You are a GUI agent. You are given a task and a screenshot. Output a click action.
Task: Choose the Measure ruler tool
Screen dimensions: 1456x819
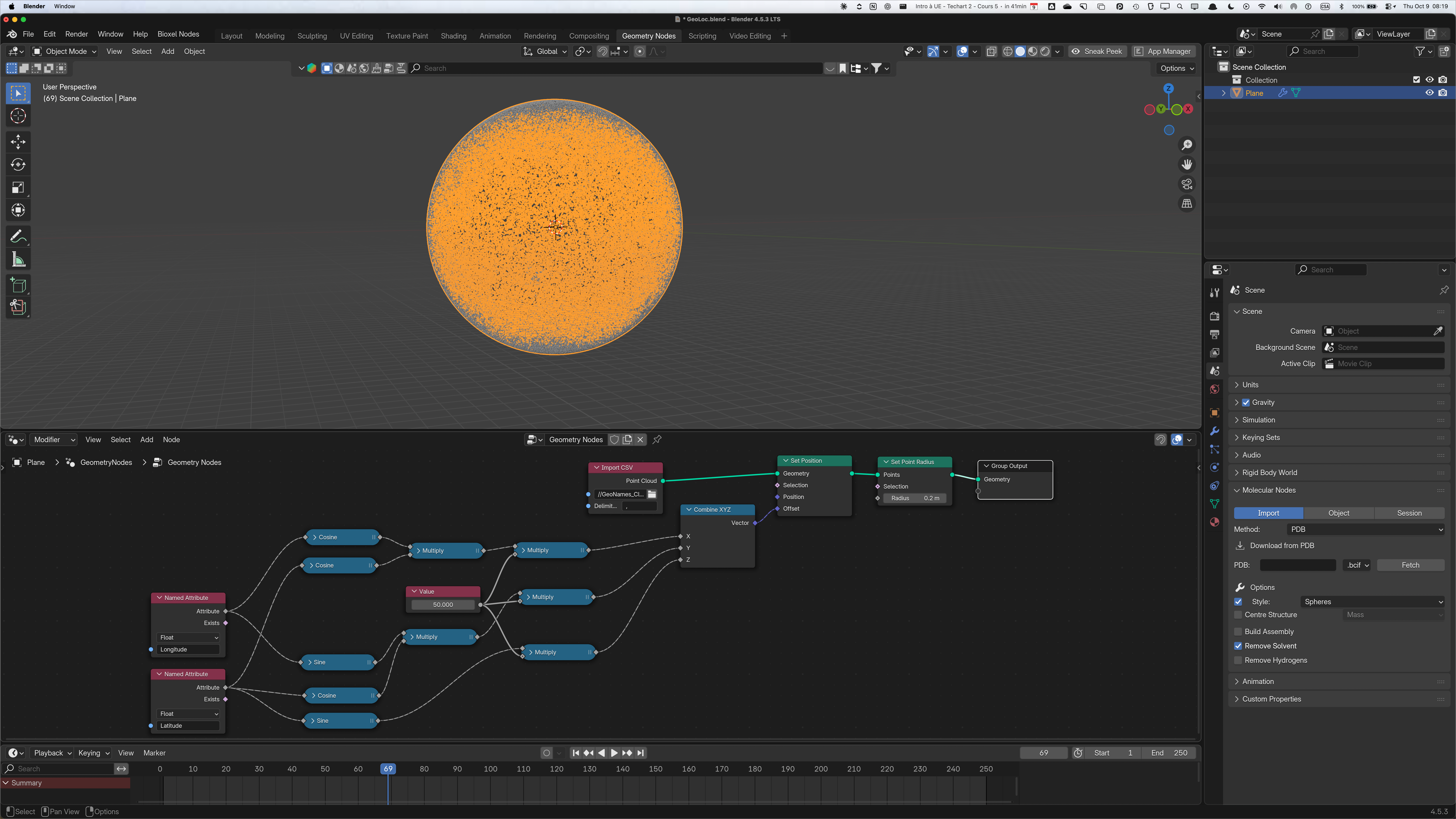(18, 259)
